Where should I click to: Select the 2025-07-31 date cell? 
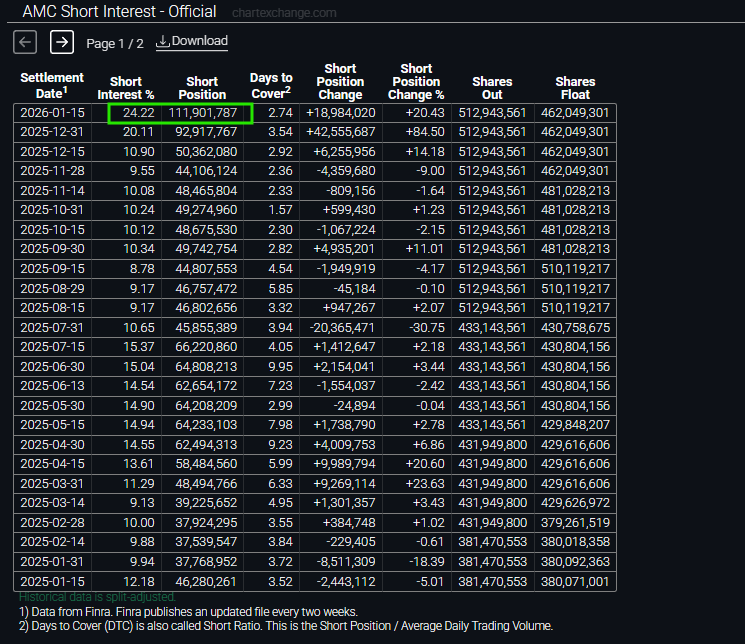coord(52,327)
